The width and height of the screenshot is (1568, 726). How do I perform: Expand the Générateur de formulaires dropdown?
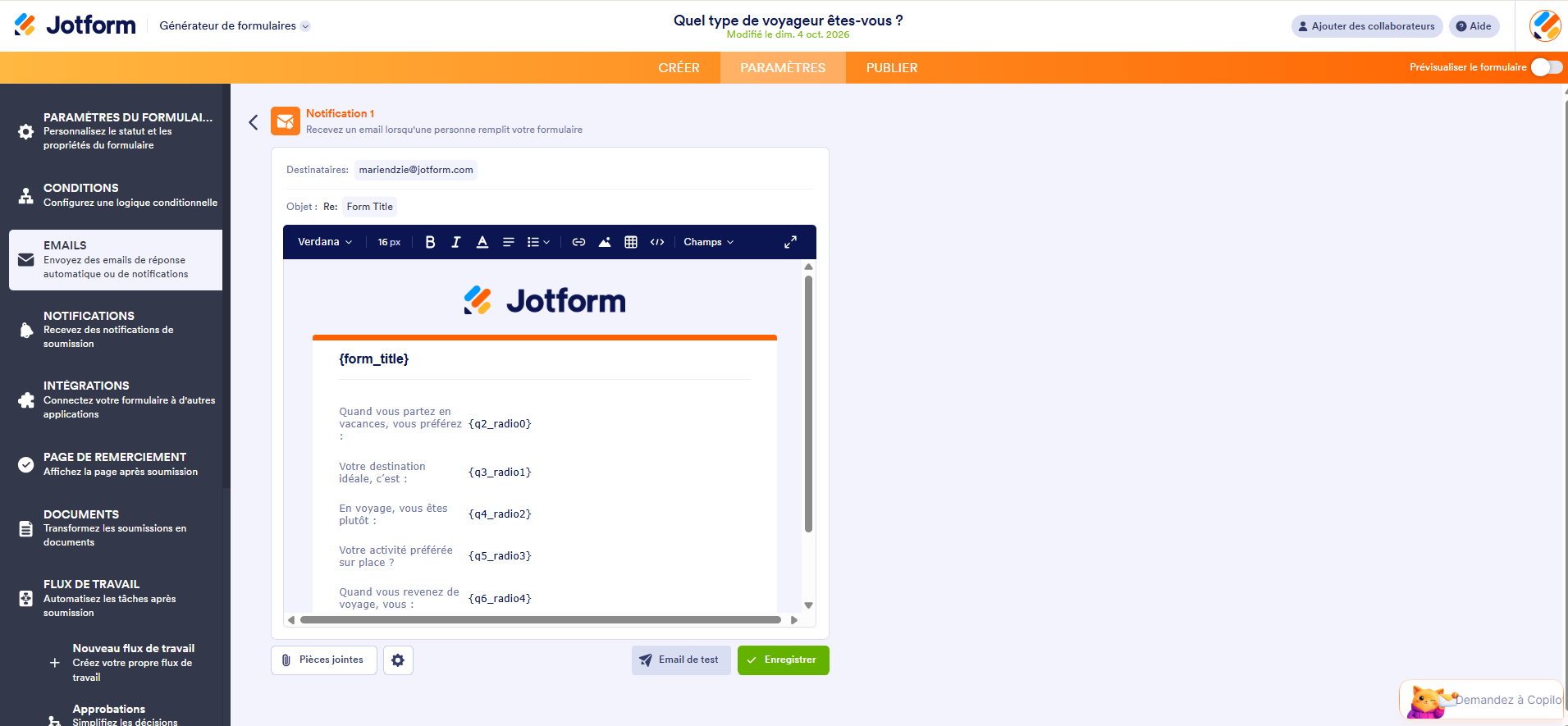click(235, 26)
